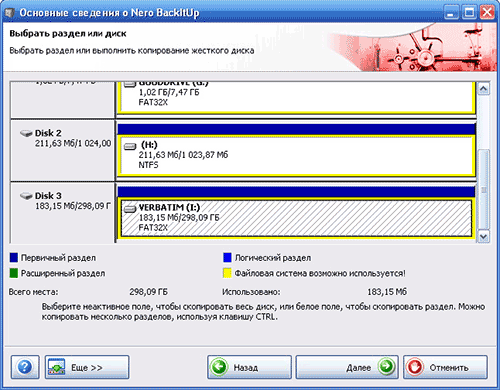Click the Disk 3 183,15 Мб/298,09 Г size text
Image resolution: width=500 pixels, height=390 pixels.
coord(73,206)
